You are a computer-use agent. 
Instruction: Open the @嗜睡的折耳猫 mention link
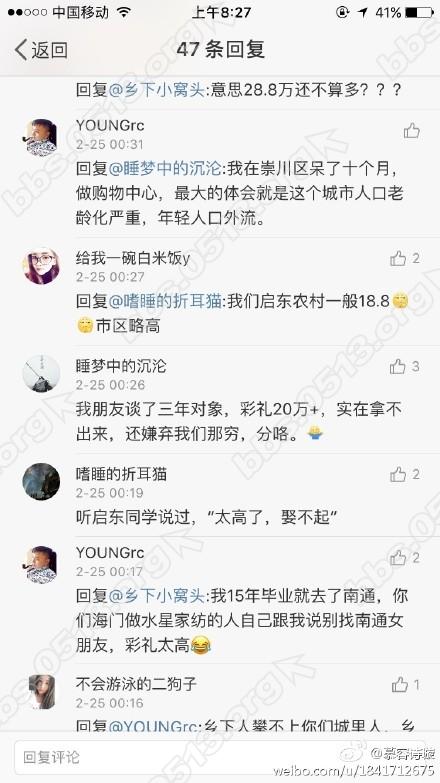pos(165,301)
